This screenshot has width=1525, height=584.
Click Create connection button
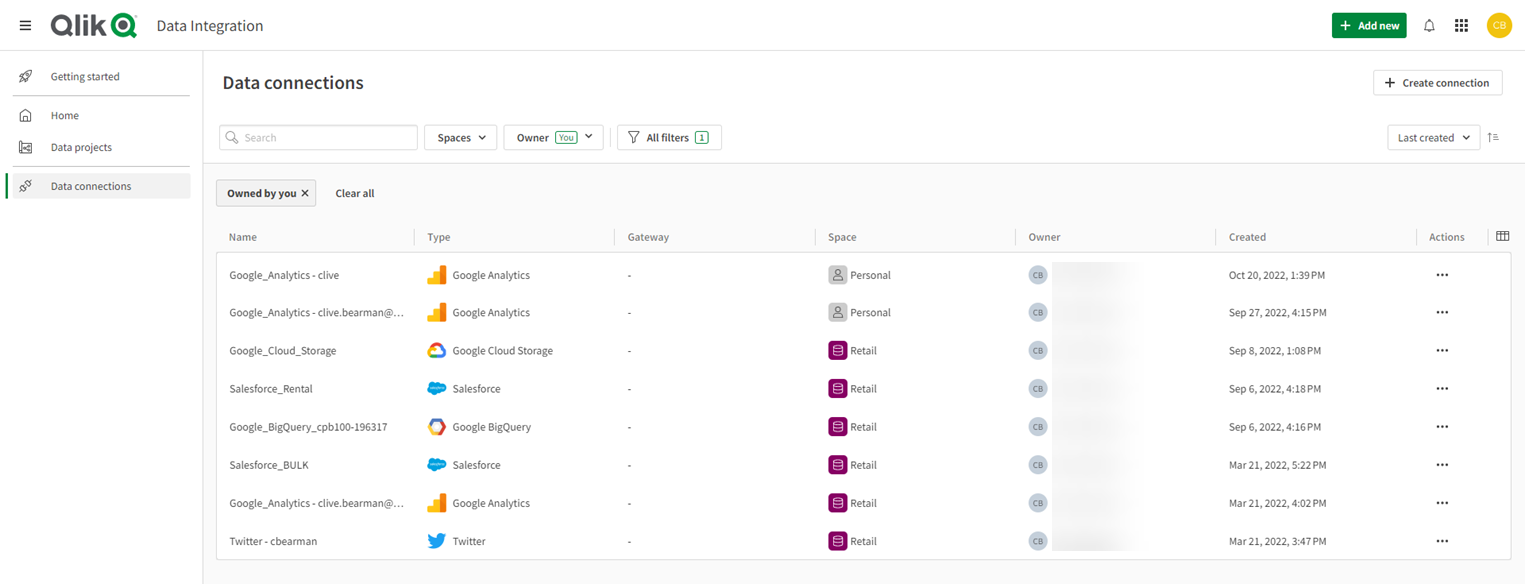1438,83
